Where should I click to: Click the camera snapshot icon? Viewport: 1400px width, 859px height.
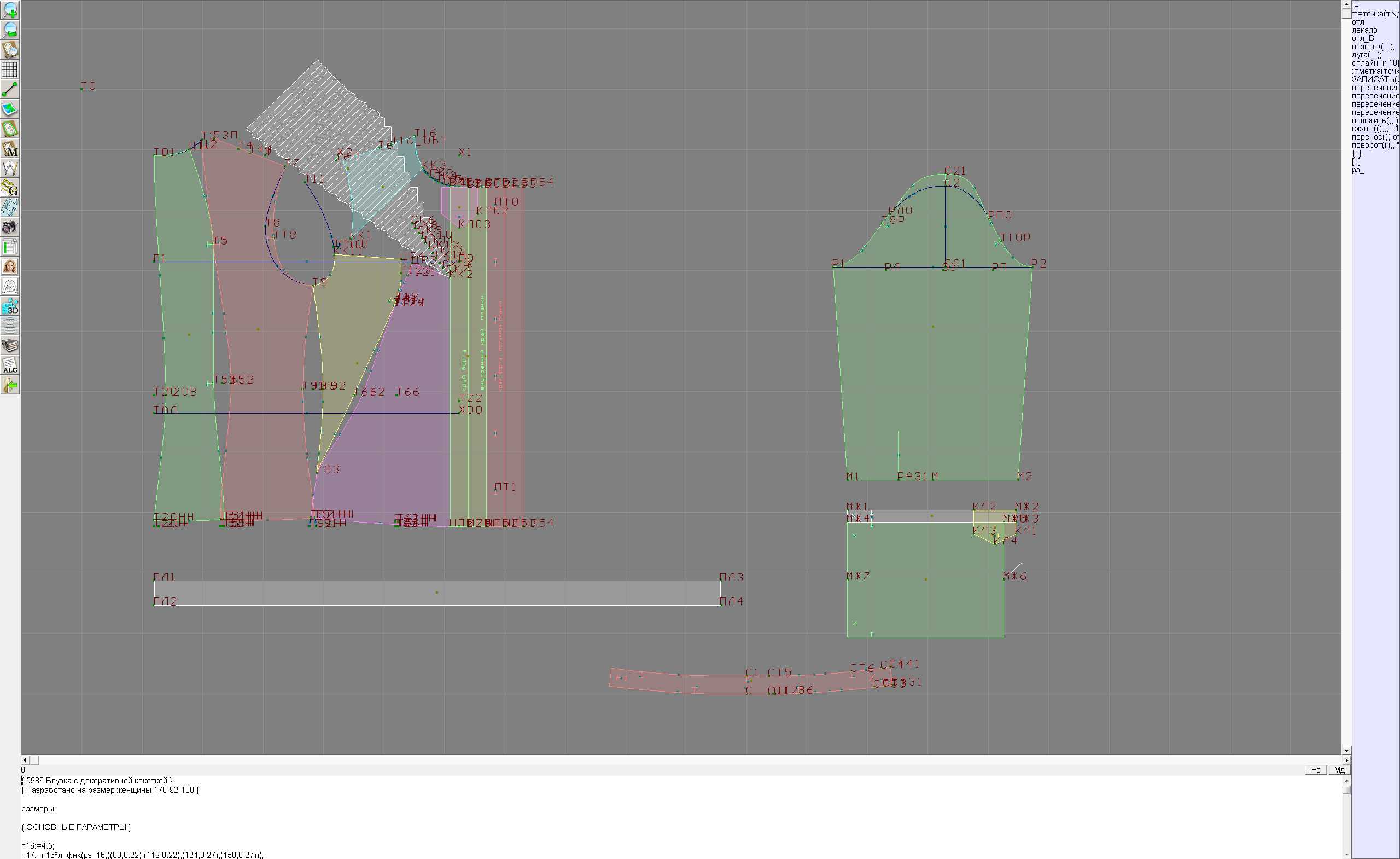tap(10, 228)
